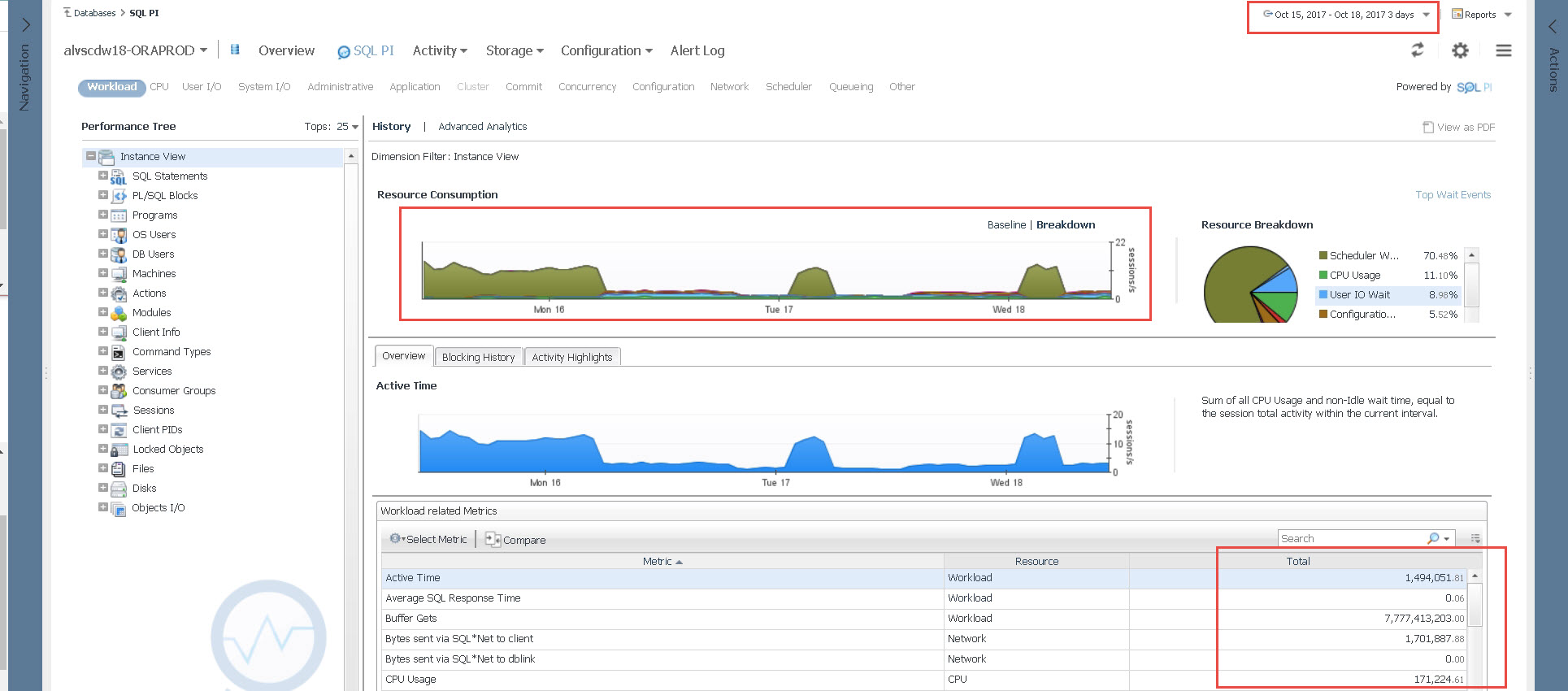Toggle the Baseline chart view
This screenshot has width=1568, height=691.
point(1006,225)
